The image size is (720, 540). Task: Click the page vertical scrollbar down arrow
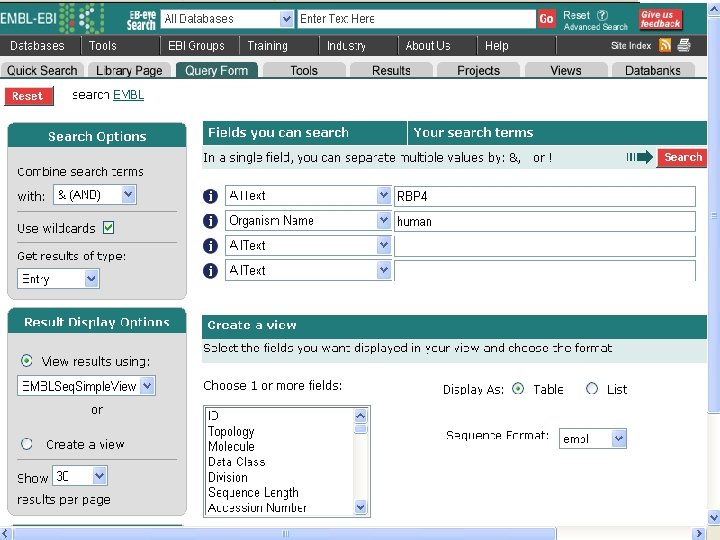point(714,517)
